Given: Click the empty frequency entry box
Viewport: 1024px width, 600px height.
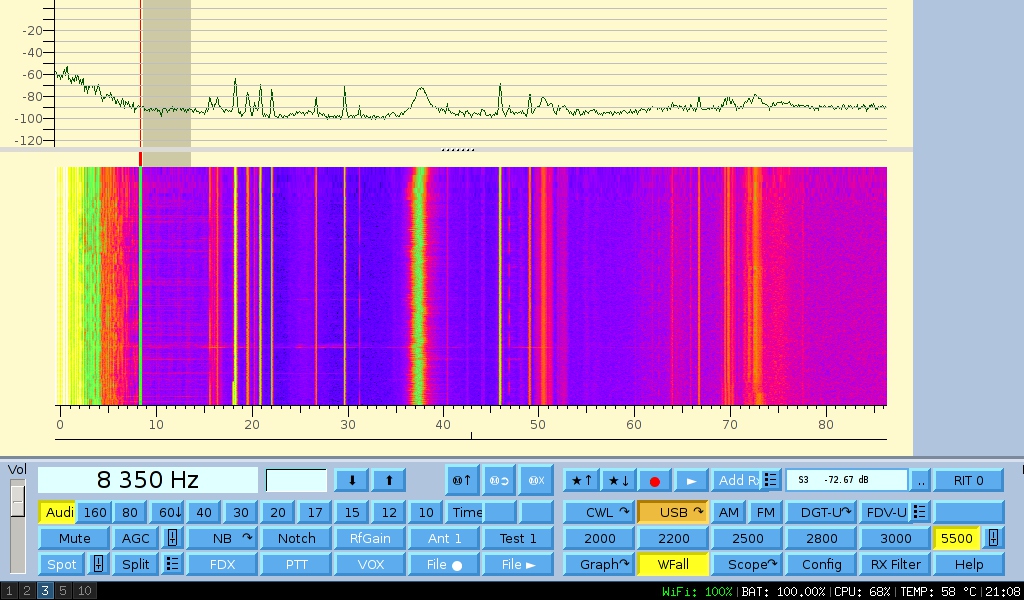Looking at the screenshot, I should (x=296, y=481).
